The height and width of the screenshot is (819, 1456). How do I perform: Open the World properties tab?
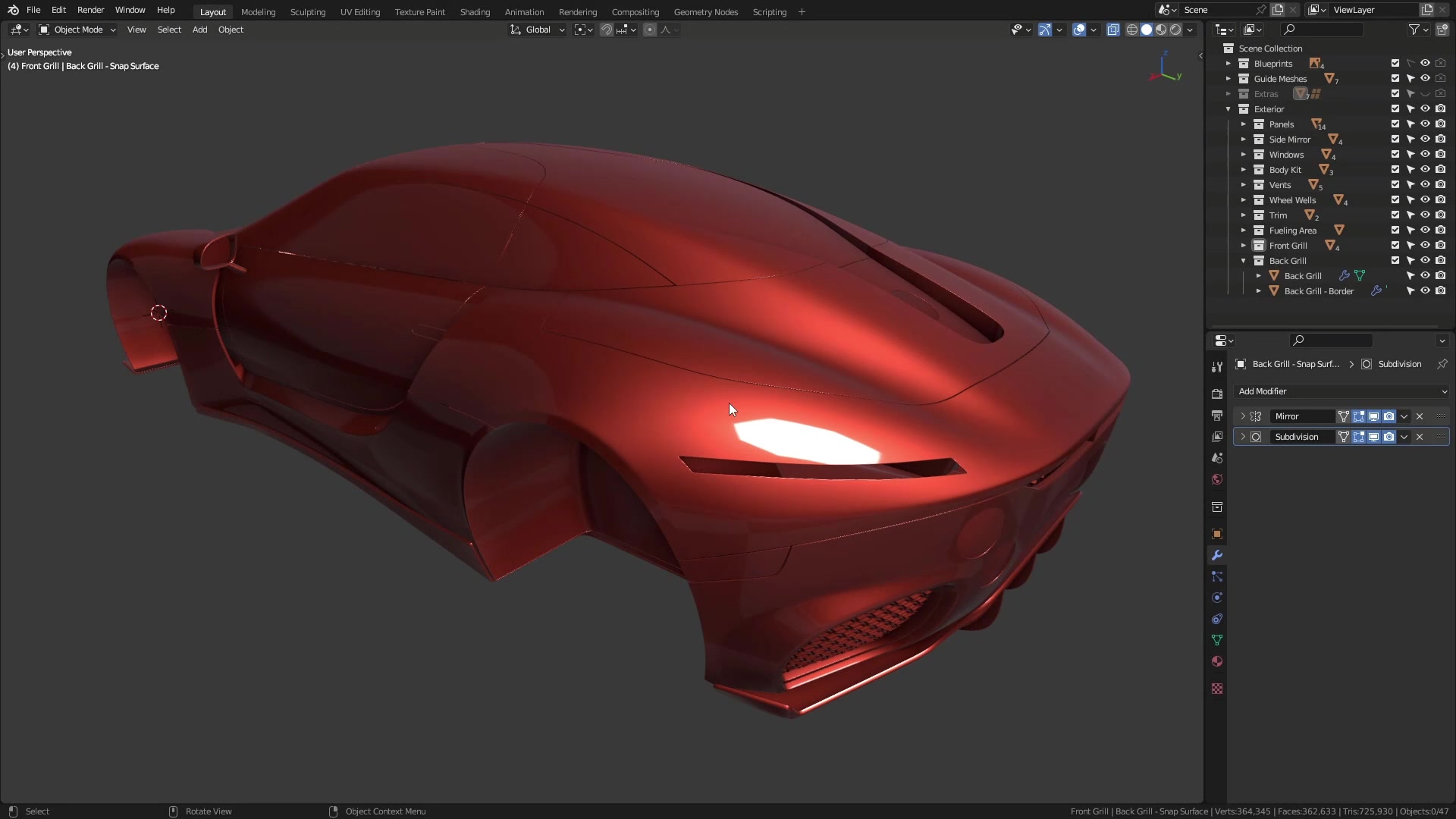(1217, 479)
